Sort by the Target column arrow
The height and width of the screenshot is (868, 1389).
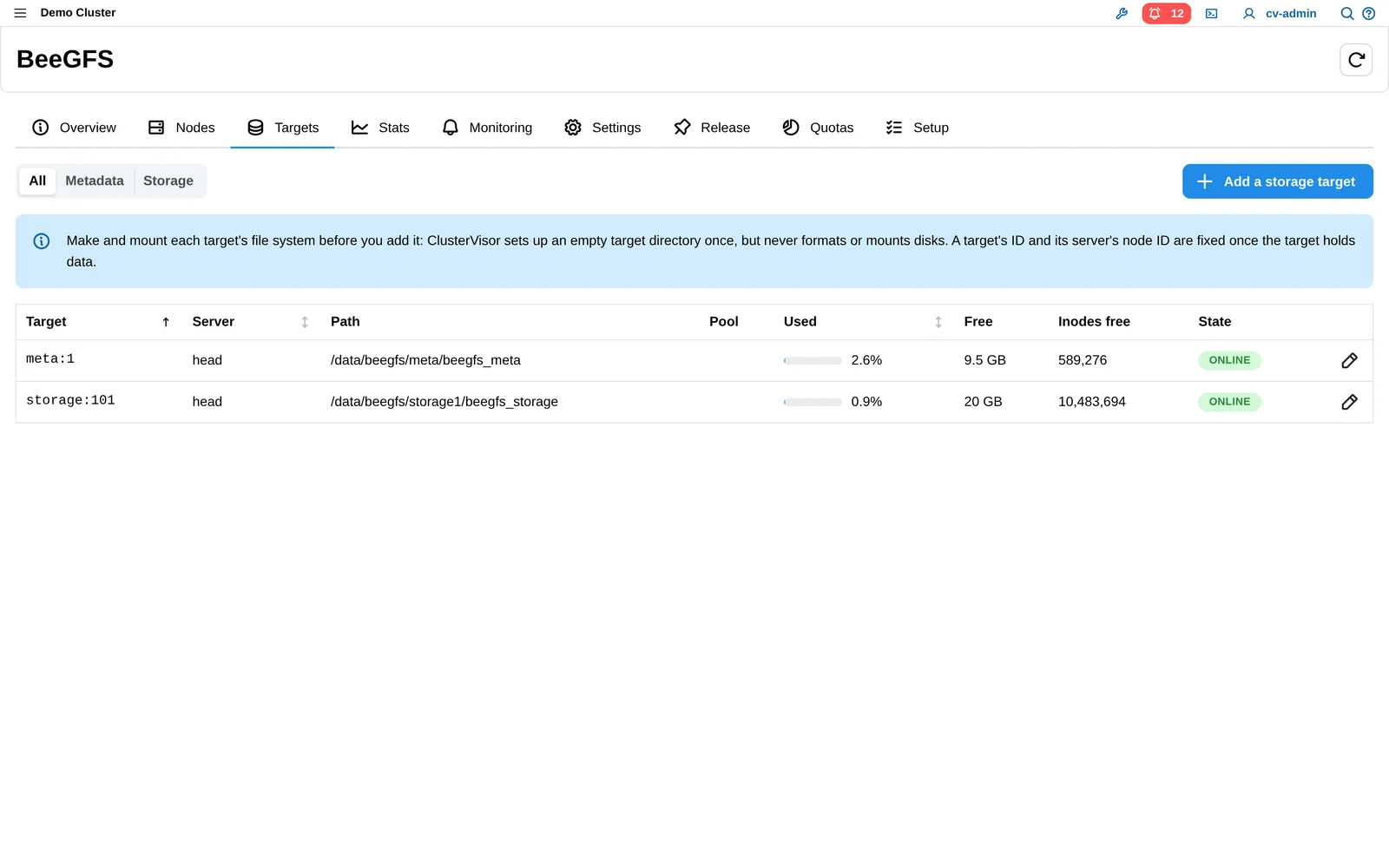[x=166, y=322]
